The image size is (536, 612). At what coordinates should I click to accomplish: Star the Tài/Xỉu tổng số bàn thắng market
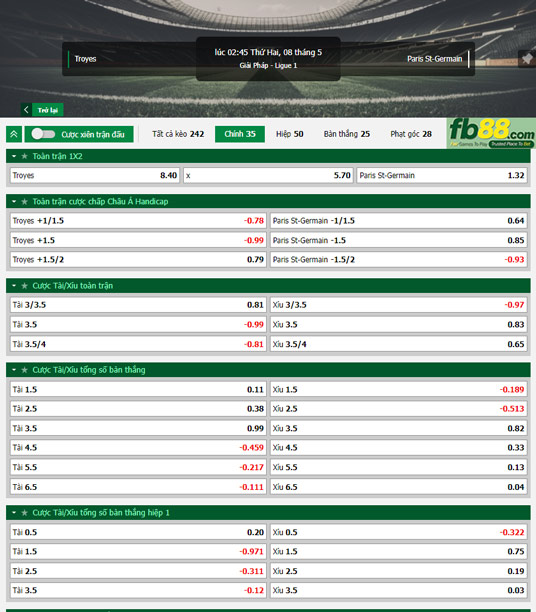tap(25, 370)
